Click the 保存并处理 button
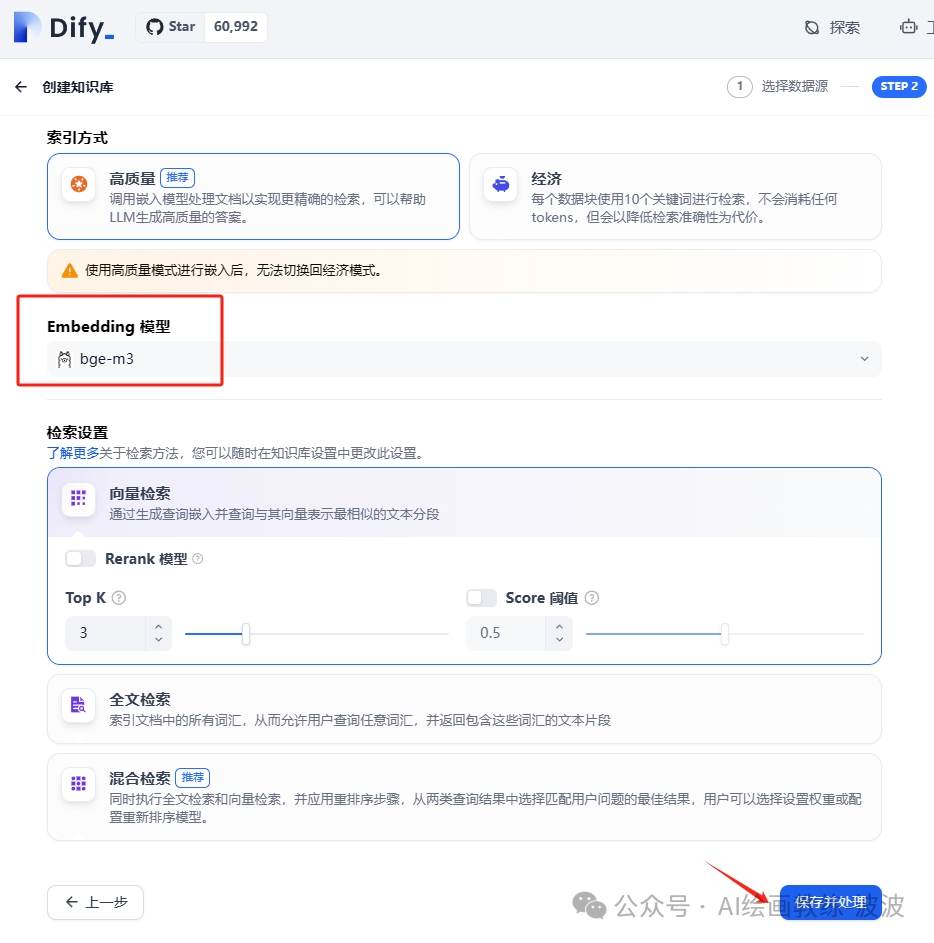Image resolution: width=934 pixels, height=943 pixels. (831, 903)
